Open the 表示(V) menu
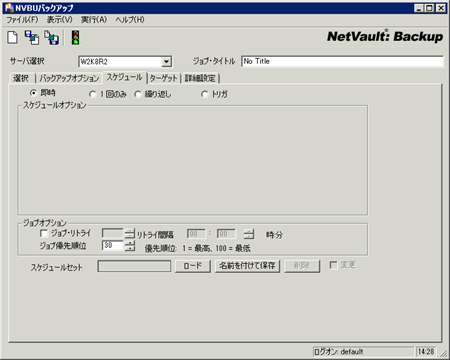This screenshot has width=450, height=360. [60, 20]
